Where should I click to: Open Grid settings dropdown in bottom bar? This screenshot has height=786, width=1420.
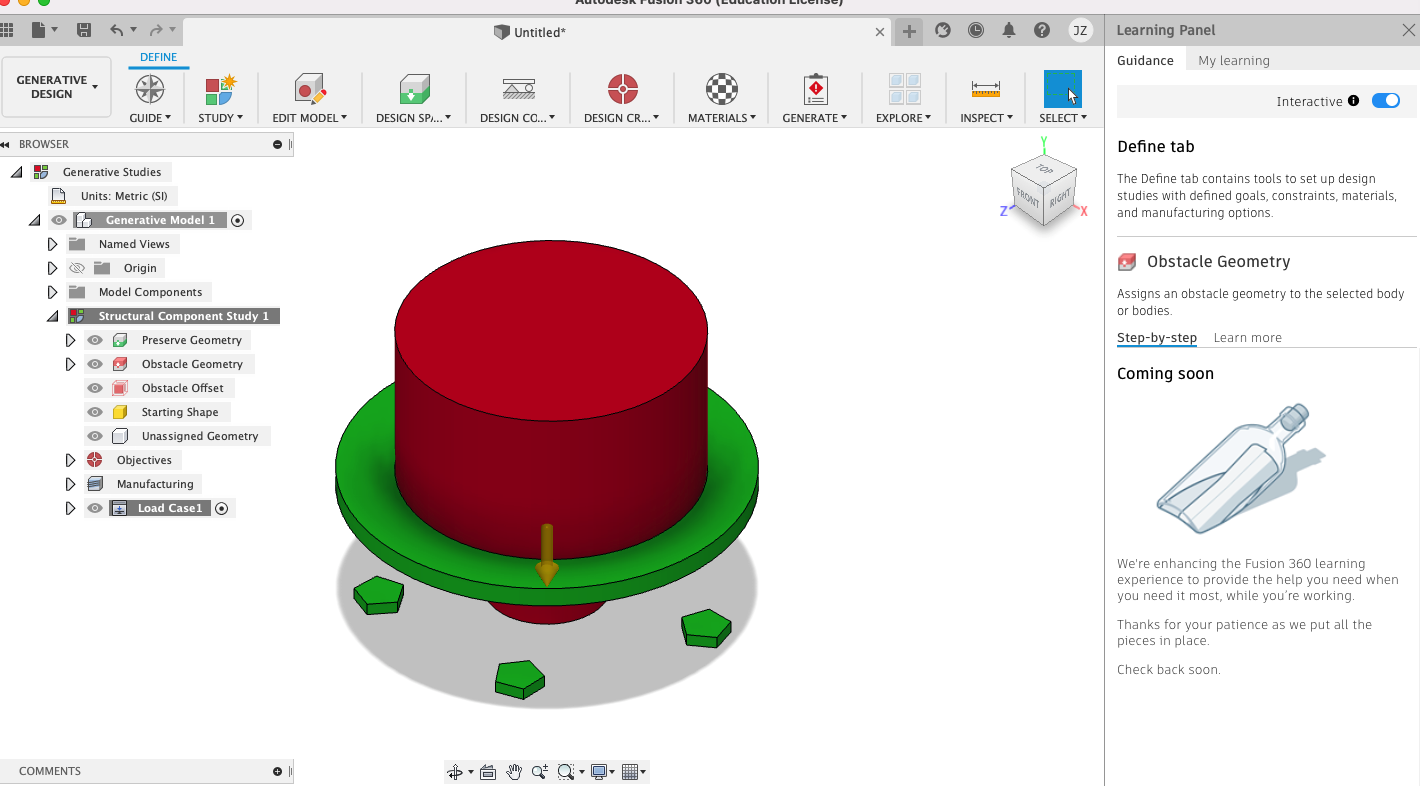634,772
